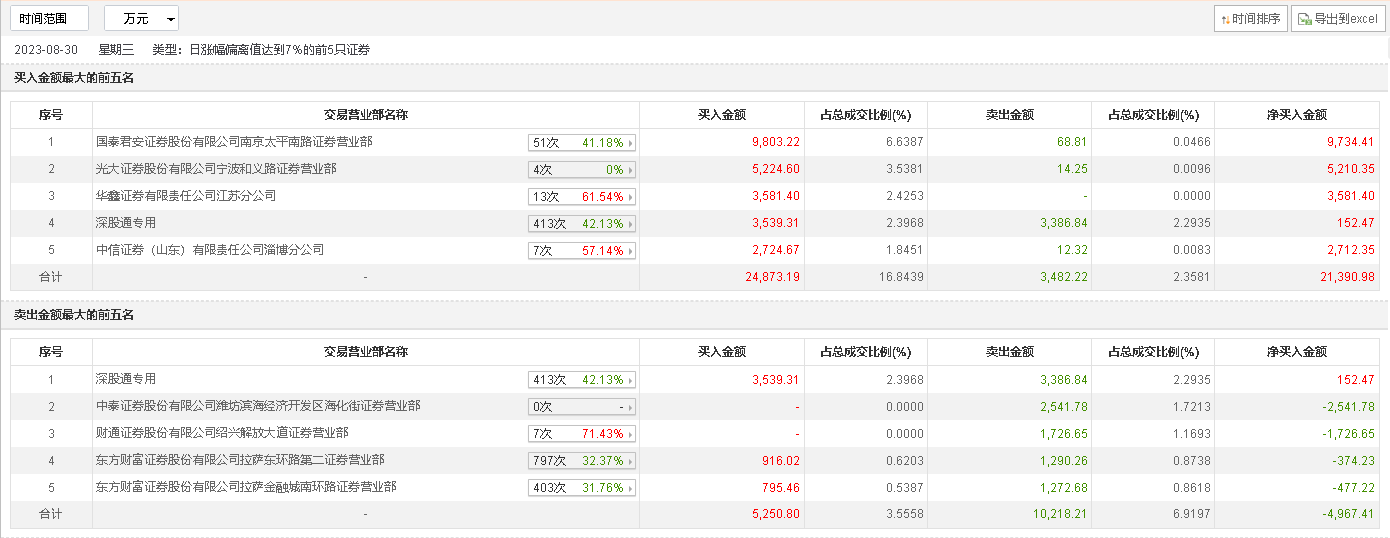This screenshot has width=1390, height=538.
Task: Open 中泰证券潍坊滨海营业部 link
Action: pos(258,406)
